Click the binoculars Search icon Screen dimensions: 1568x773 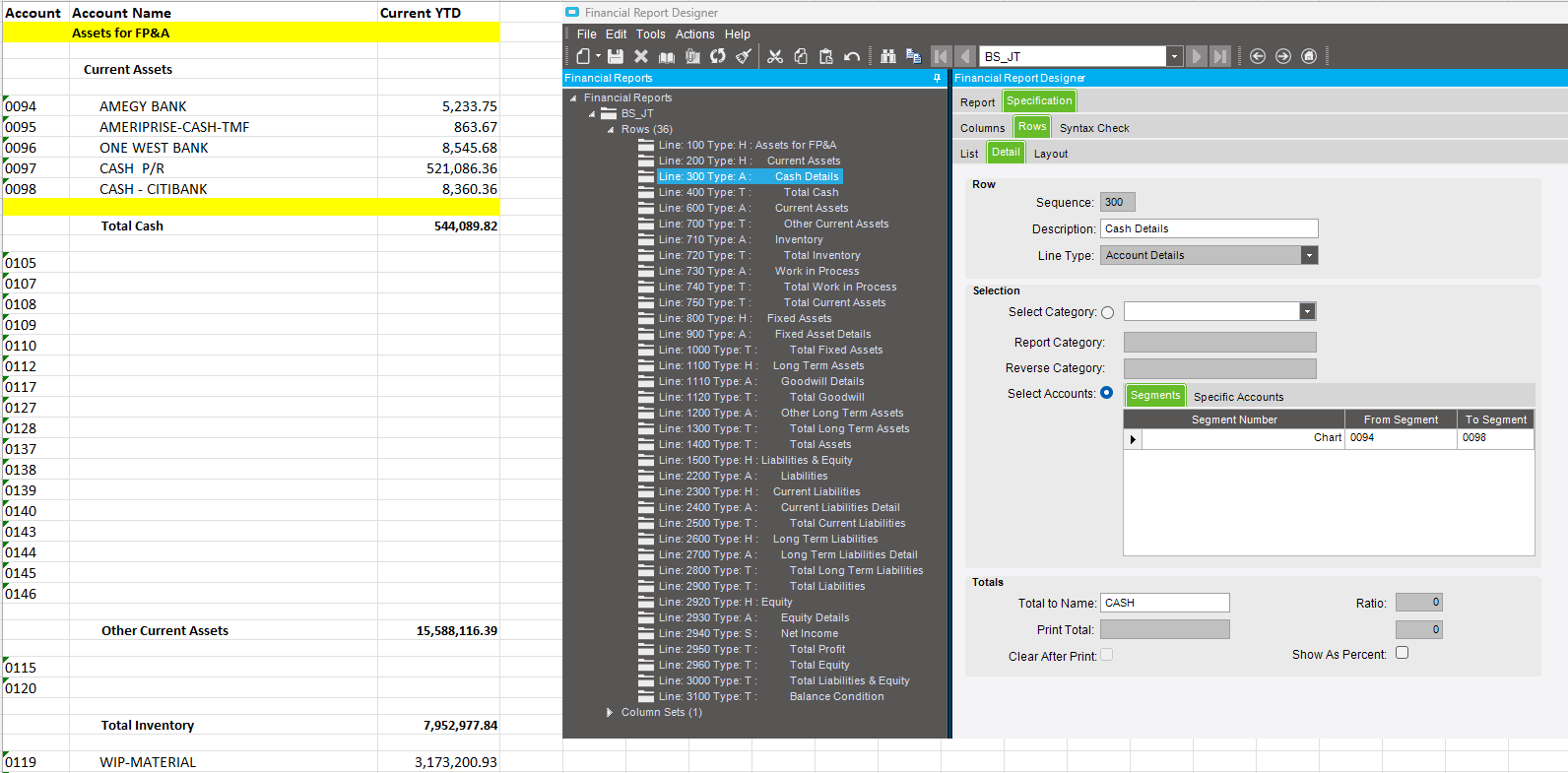[887, 56]
